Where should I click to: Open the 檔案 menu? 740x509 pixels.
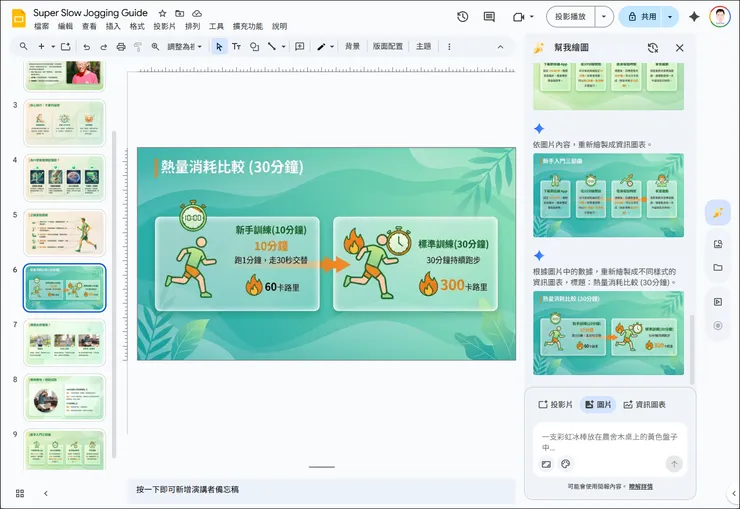[42, 26]
